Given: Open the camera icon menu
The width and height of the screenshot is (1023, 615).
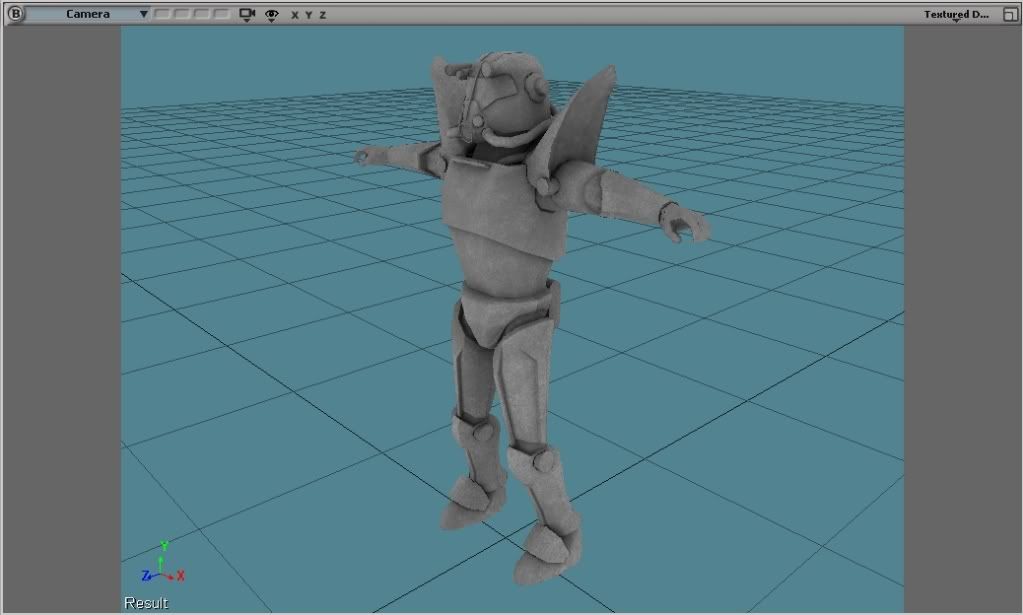Looking at the screenshot, I should (247, 14).
